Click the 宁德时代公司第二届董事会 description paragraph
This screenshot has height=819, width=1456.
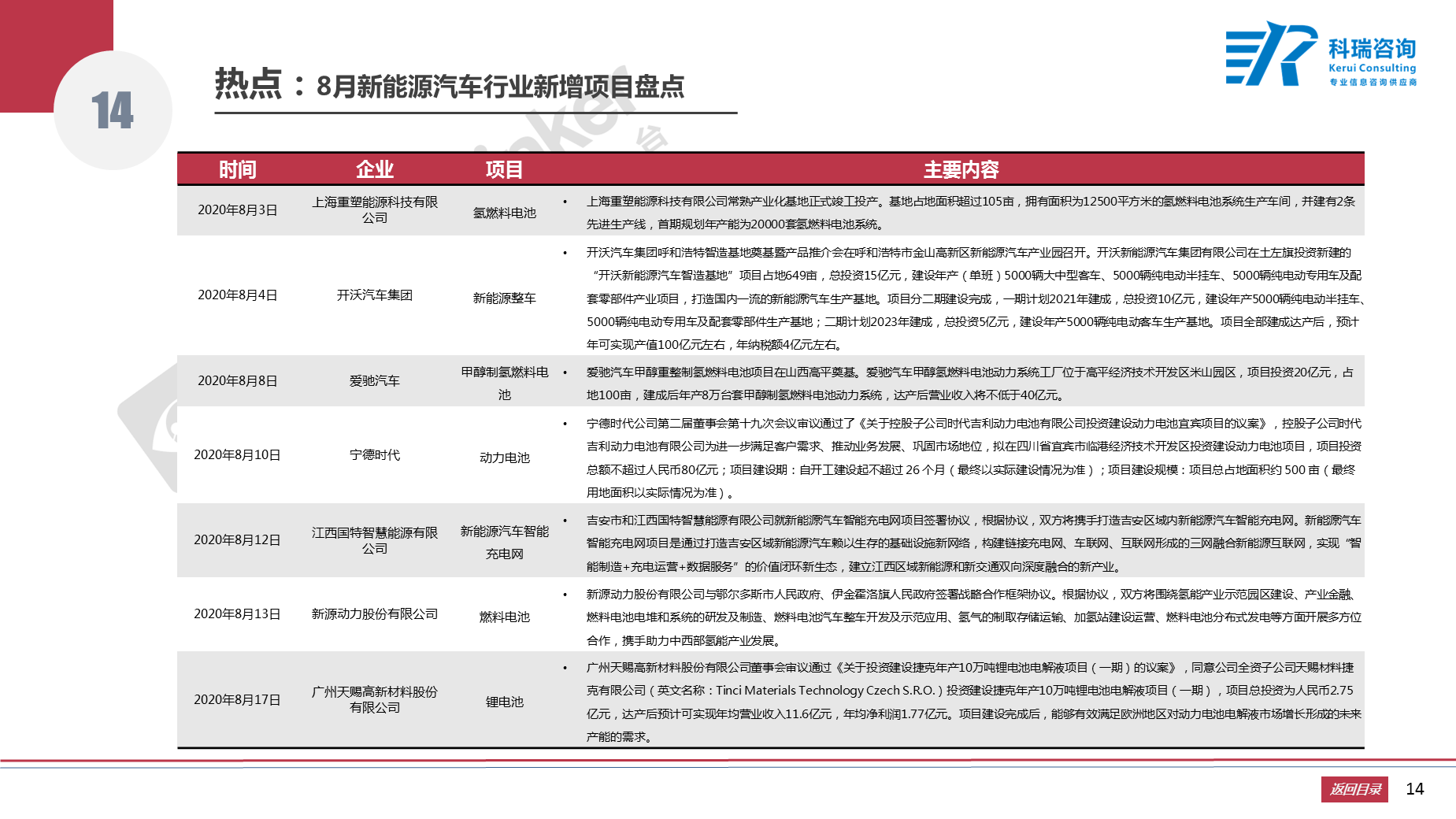[x=974, y=458]
